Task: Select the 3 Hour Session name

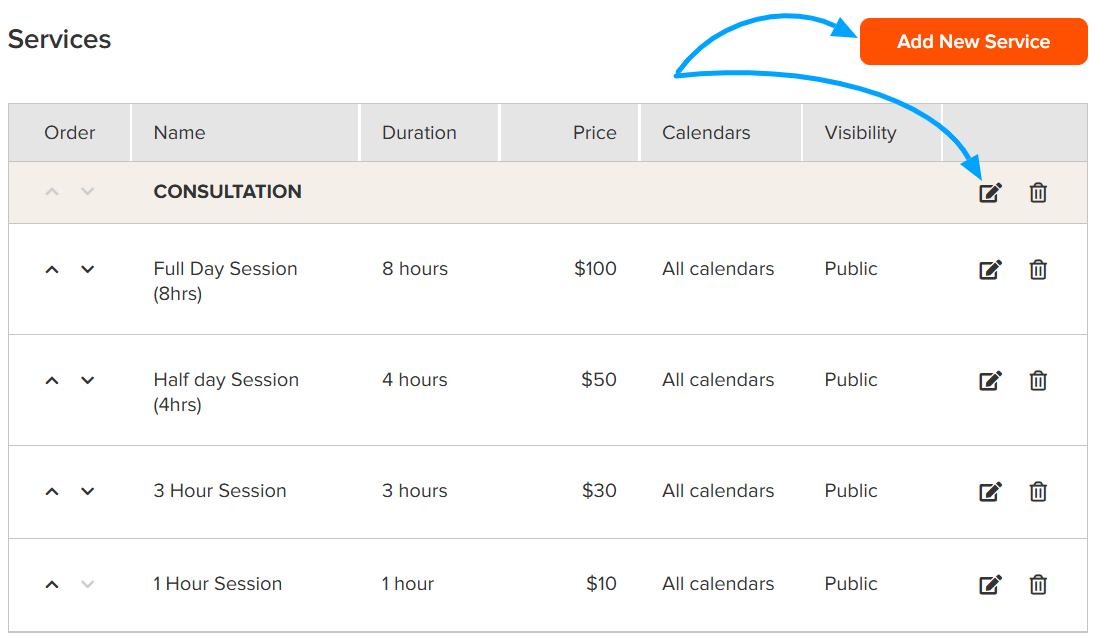Action: (x=220, y=491)
